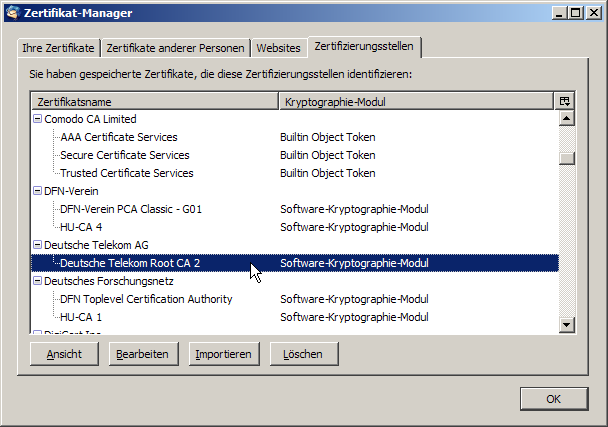Click Importieren to add a certificate

point(224,354)
